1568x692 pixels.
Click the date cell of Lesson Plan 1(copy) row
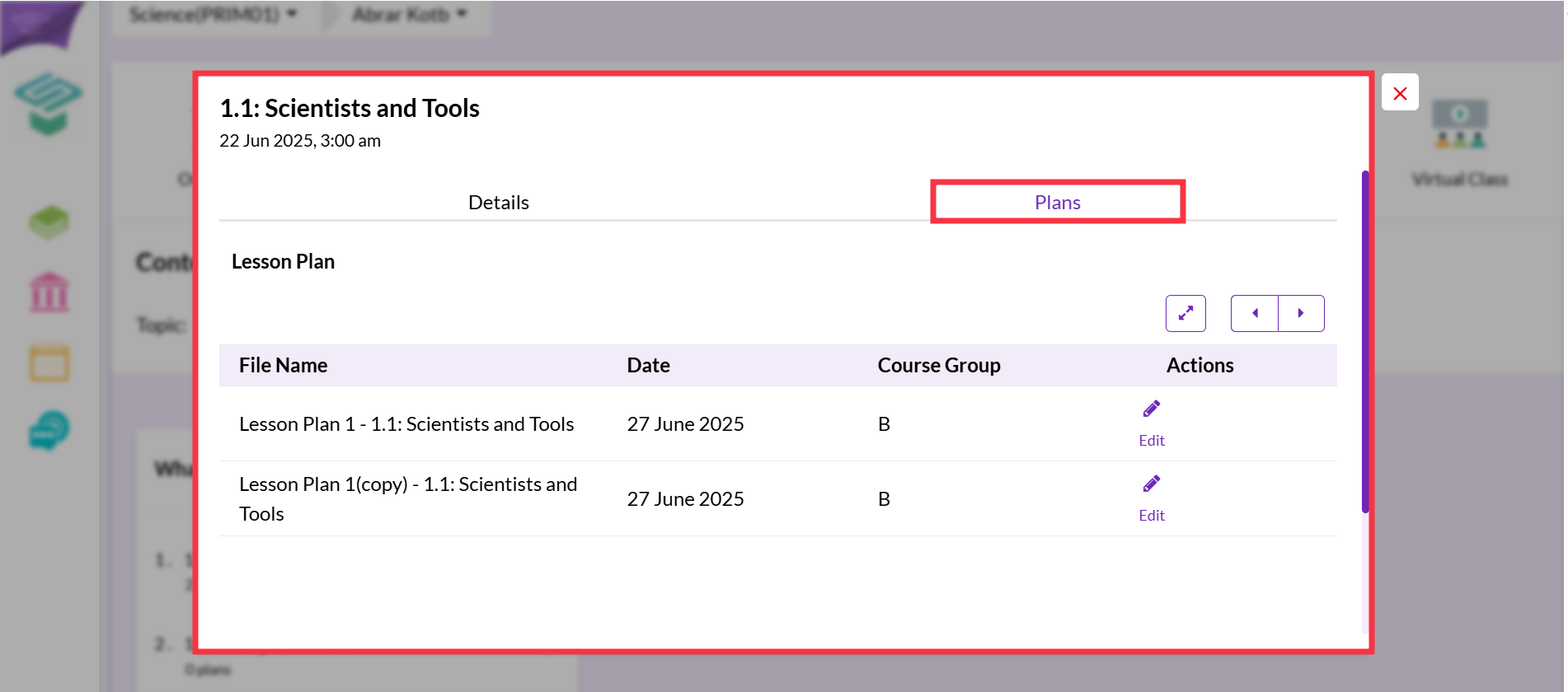pos(686,499)
